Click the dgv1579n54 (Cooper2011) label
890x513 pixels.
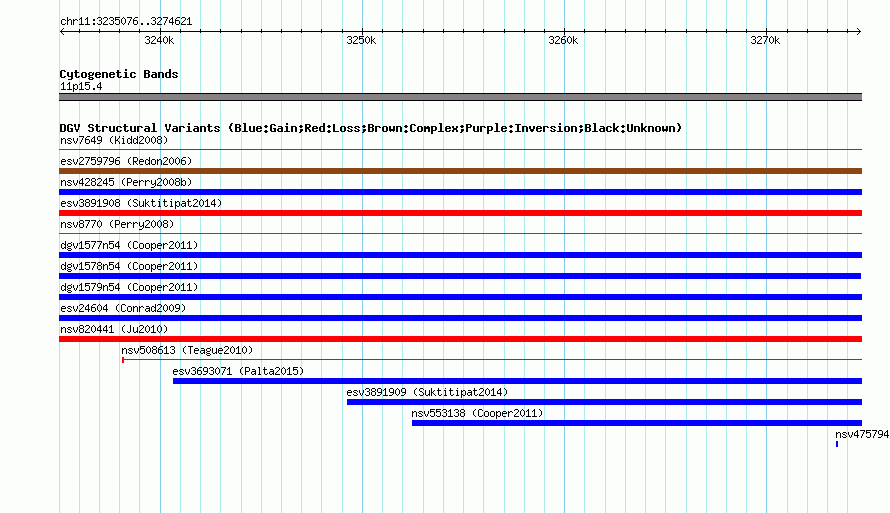(x=129, y=287)
